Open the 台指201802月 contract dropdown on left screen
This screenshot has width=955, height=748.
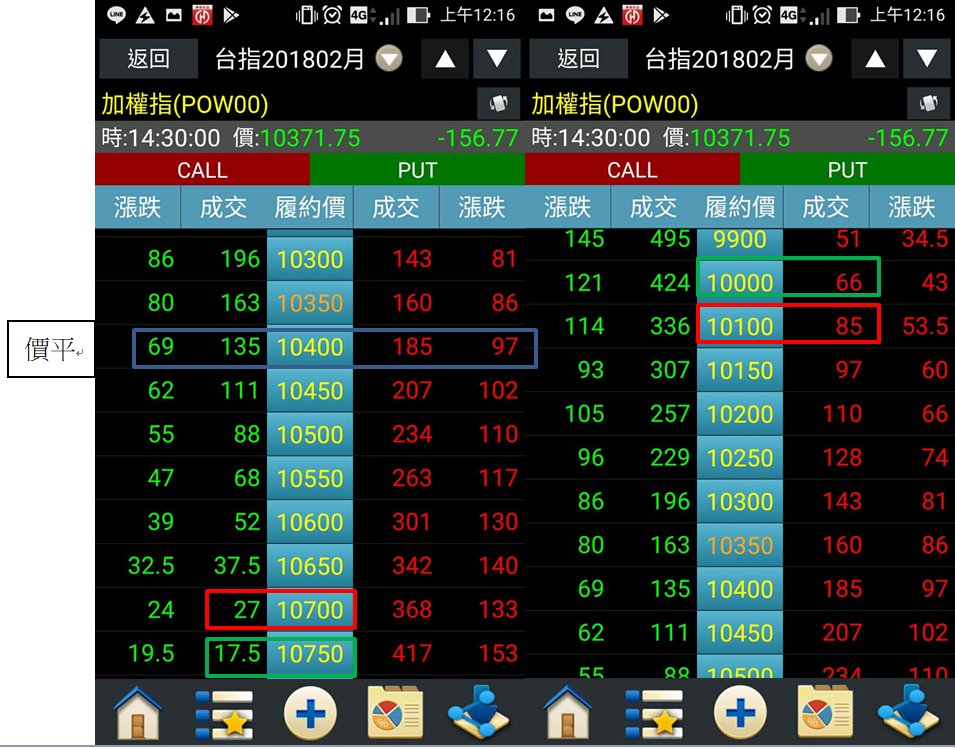click(x=389, y=59)
